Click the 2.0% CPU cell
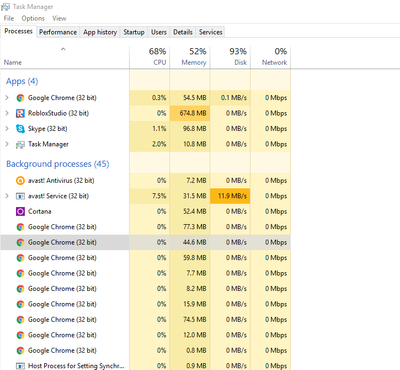Image resolution: width=400 pixels, height=370 pixels. 150,144
